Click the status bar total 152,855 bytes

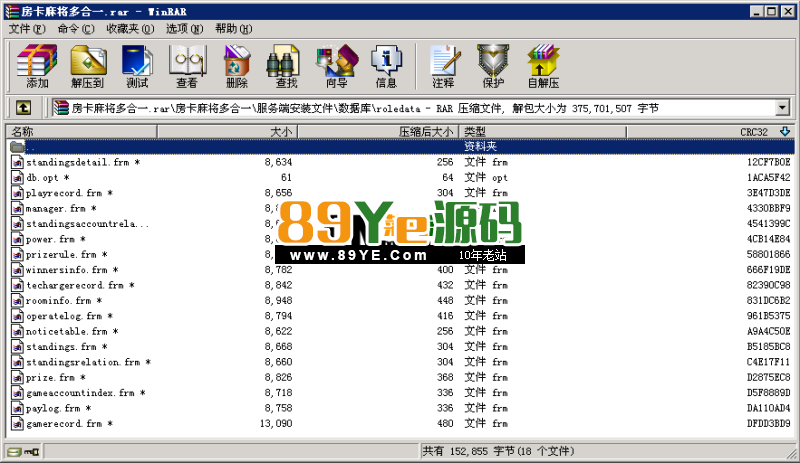point(498,451)
